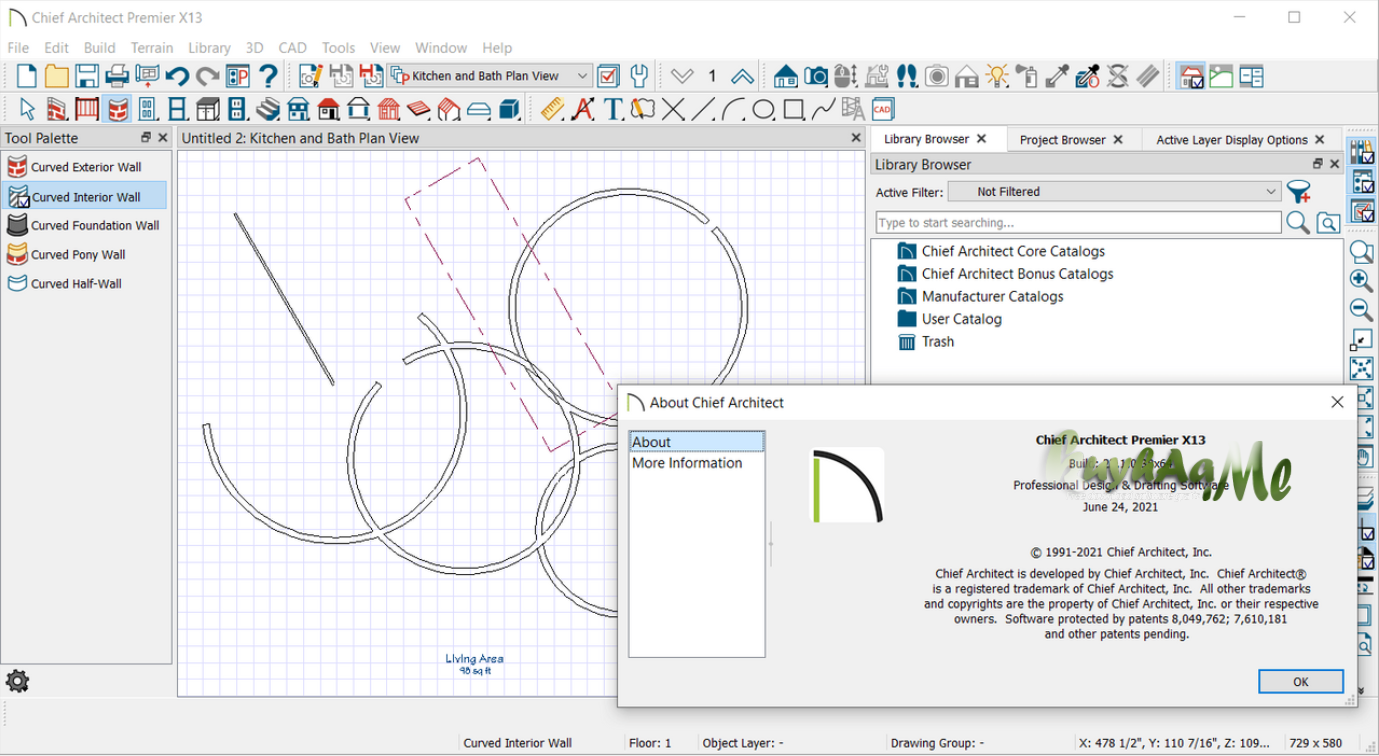Open the camera view tool
Viewport: 1379px width, 756px height.
pos(816,76)
